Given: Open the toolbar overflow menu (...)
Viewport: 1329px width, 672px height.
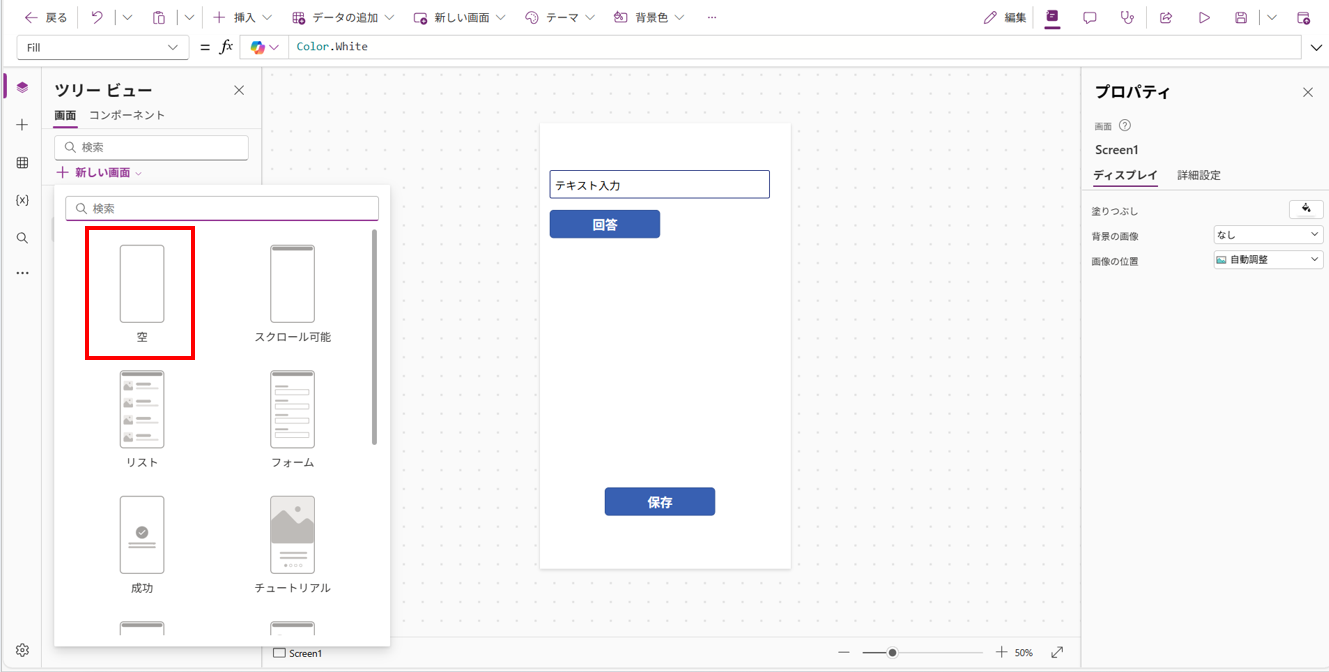Looking at the screenshot, I should [x=712, y=18].
